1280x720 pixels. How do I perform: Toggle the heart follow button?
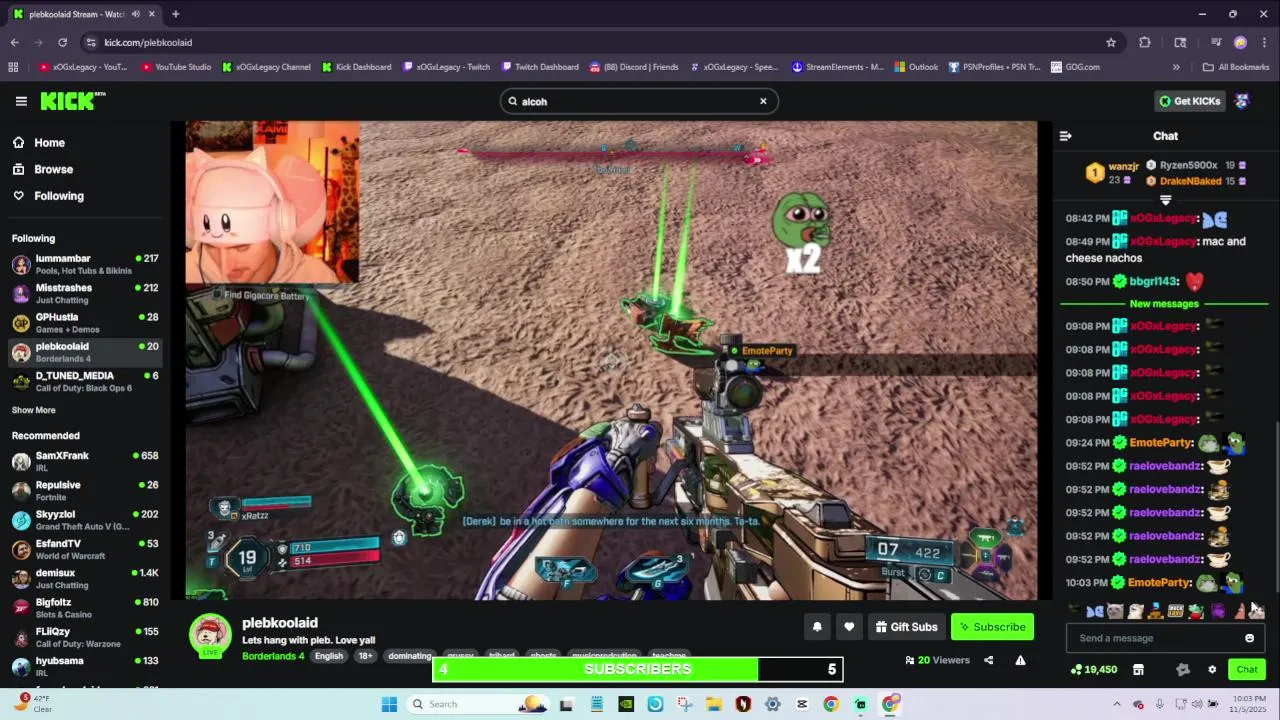pos(849,627)
